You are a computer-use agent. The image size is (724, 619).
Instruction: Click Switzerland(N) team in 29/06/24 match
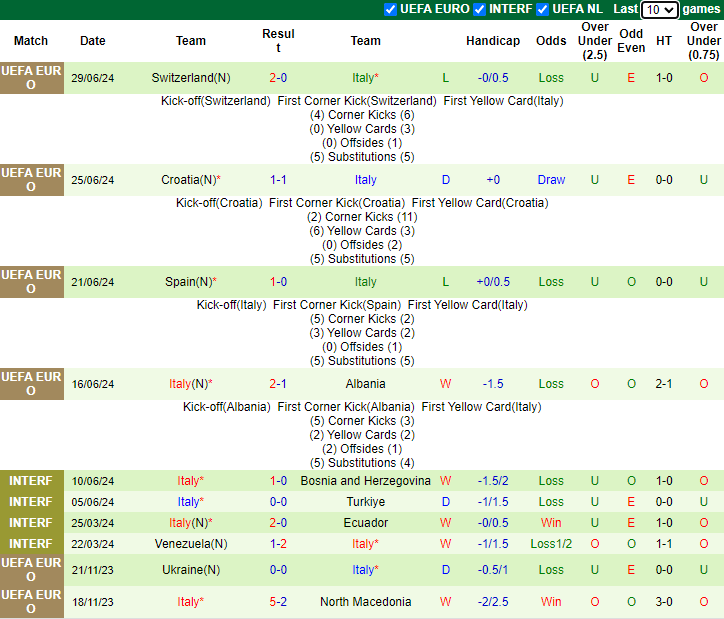(x=190, y=78)
